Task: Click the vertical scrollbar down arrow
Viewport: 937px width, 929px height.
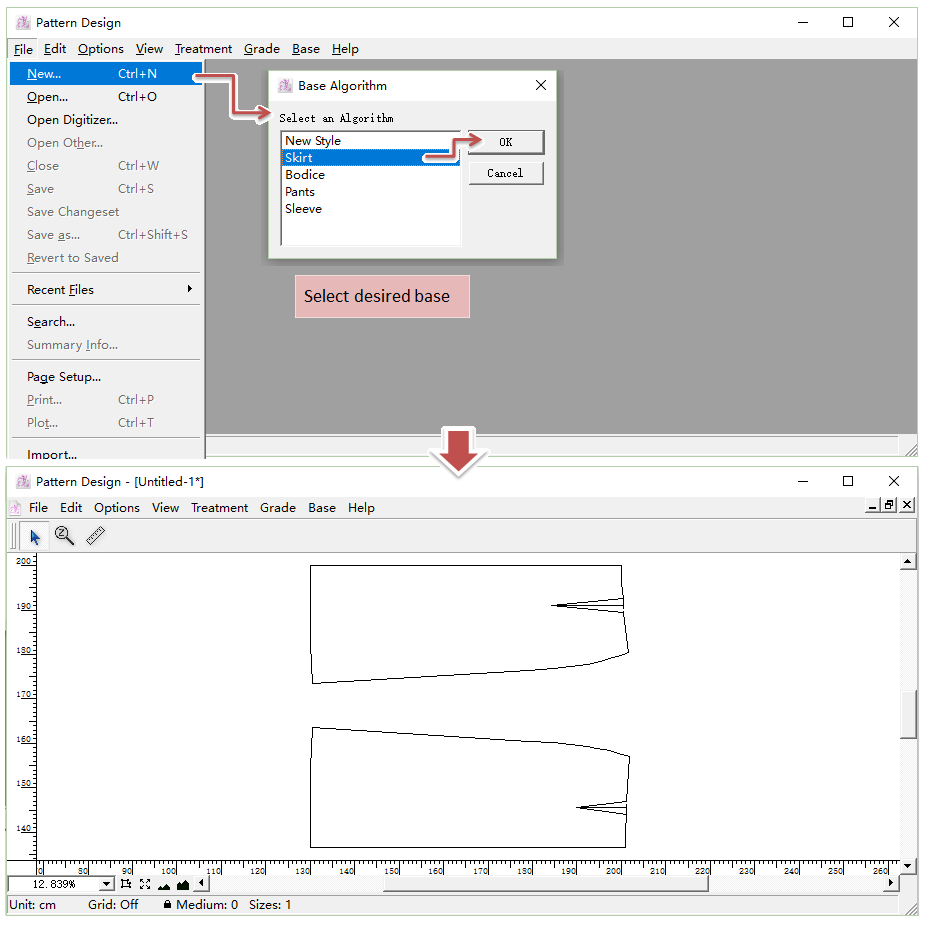Action: click(908, 865)
